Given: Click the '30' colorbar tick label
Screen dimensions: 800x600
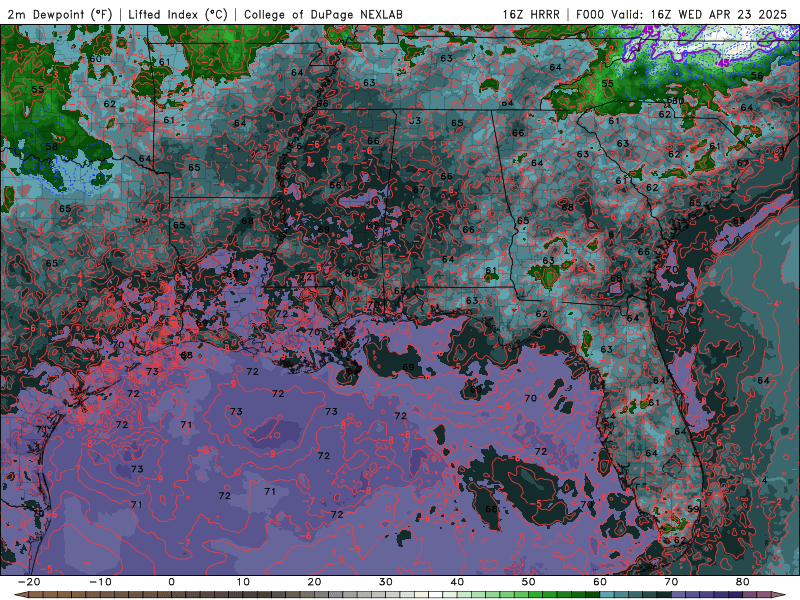Looking at the screenshot, I should tap(386, 582).
